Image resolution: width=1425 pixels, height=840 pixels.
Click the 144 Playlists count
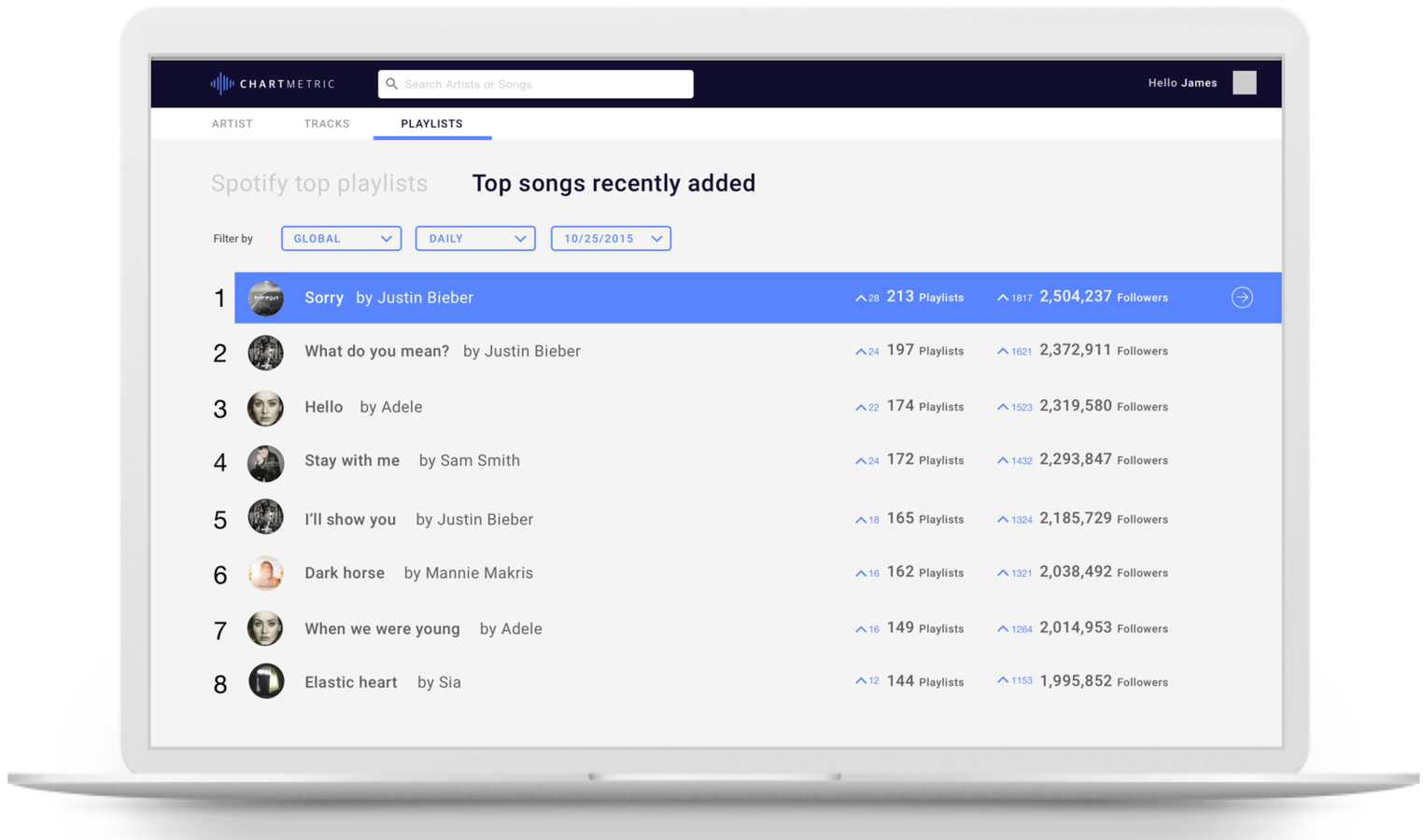click(924, 681)
